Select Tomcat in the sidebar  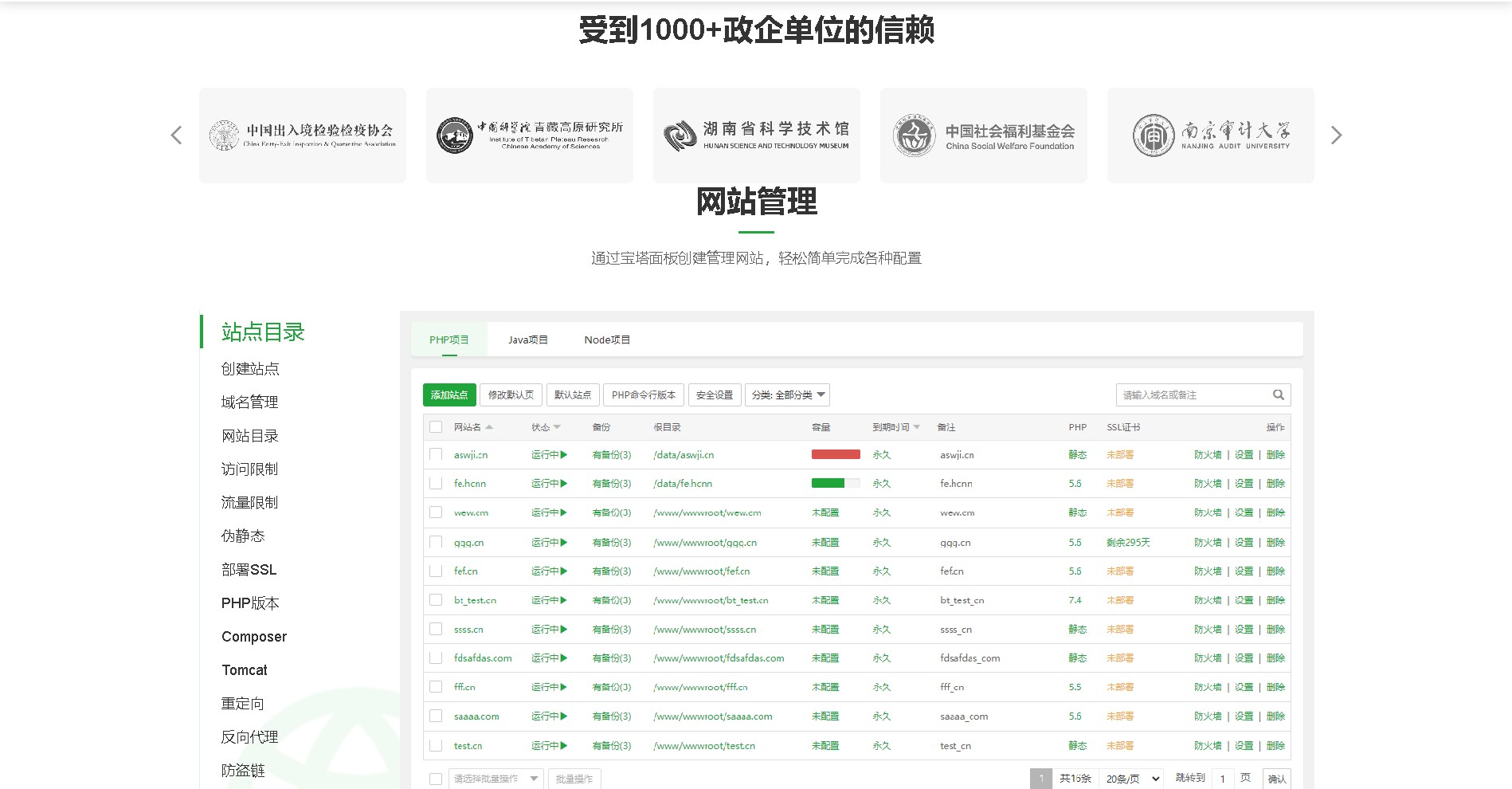click(x=245, y=670)
